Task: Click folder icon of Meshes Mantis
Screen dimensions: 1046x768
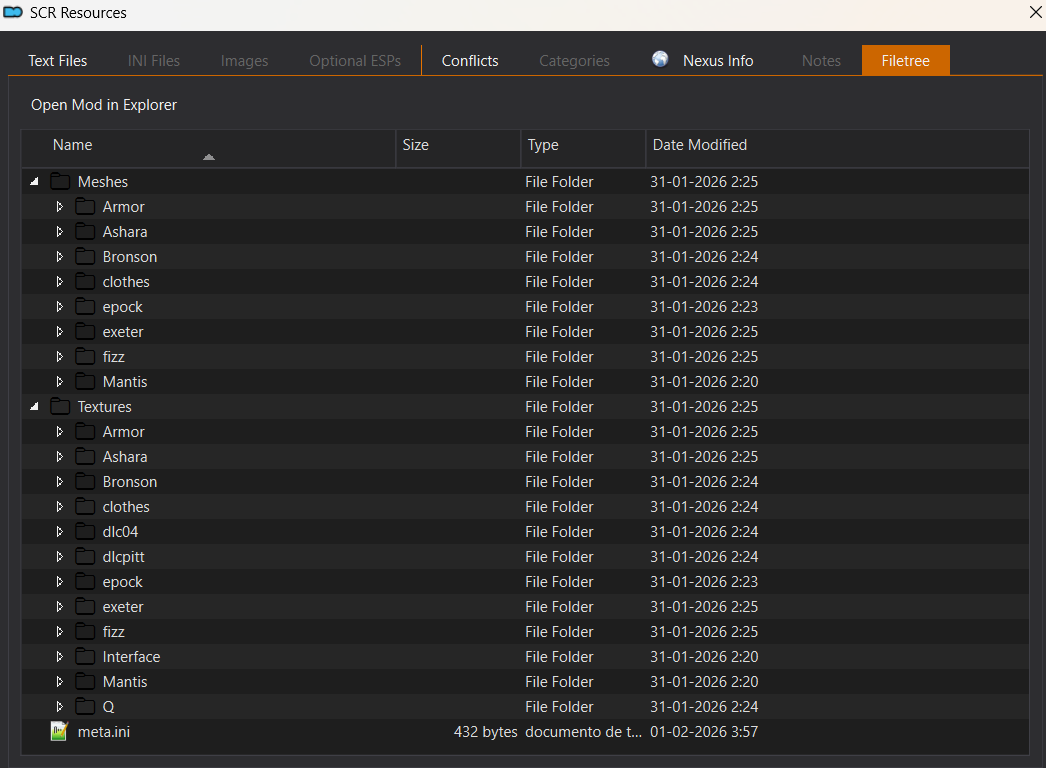Action: (85, 382)
